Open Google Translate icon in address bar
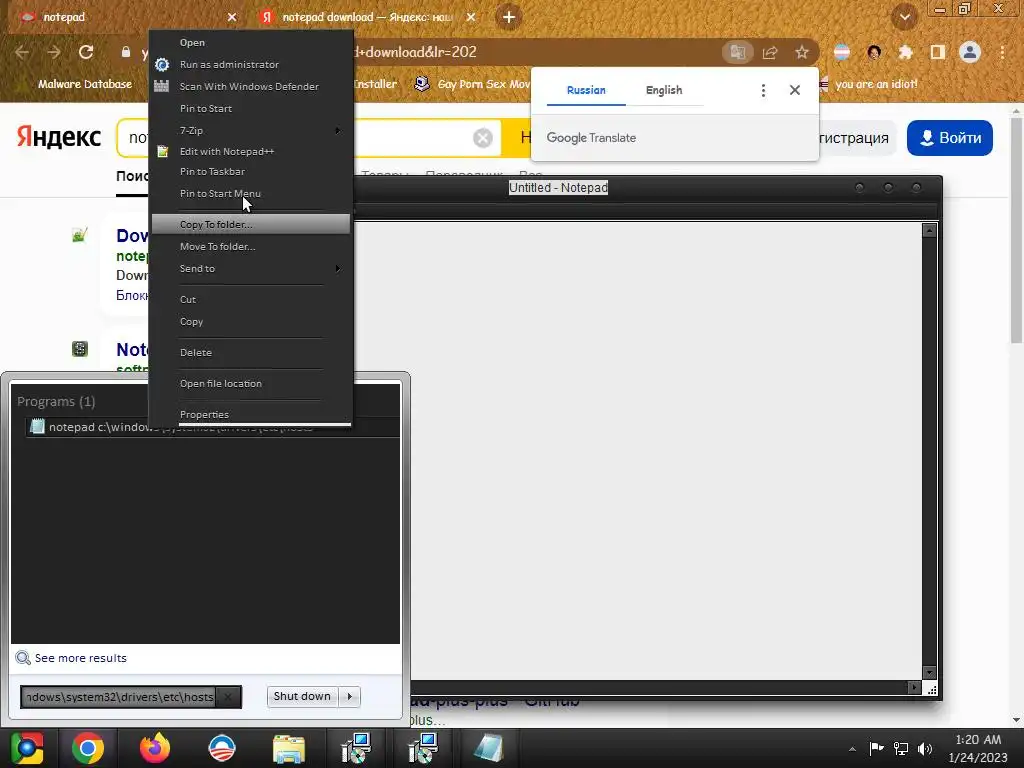The width and height of the screenshot is (1024, 768). (737, 52)
